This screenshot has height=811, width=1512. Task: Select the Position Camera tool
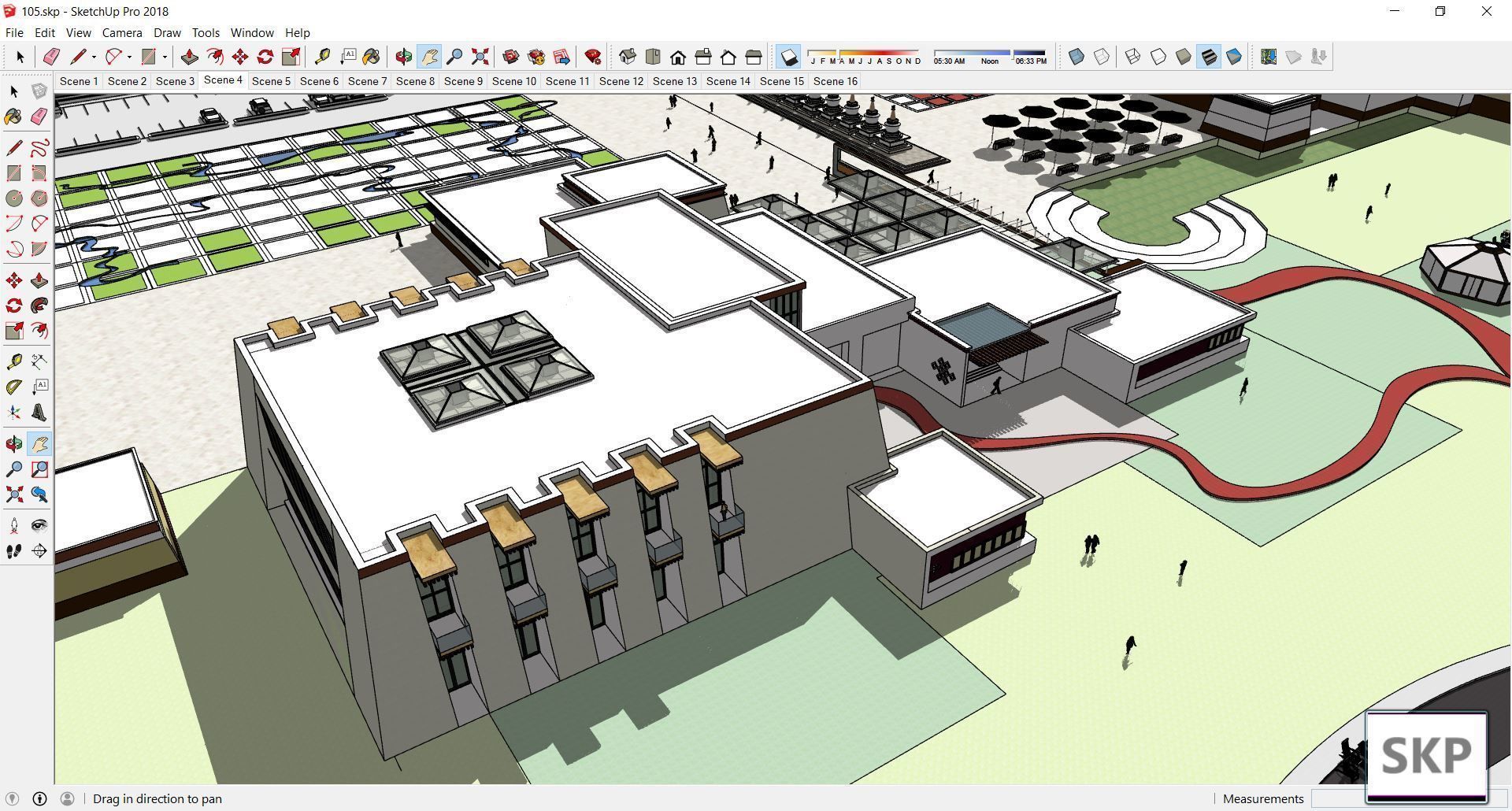pyautogui.click(x=13, y=525)
